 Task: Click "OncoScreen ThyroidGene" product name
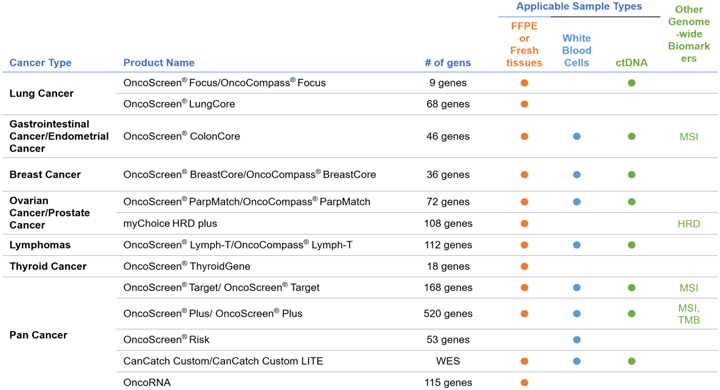point(186,266)
